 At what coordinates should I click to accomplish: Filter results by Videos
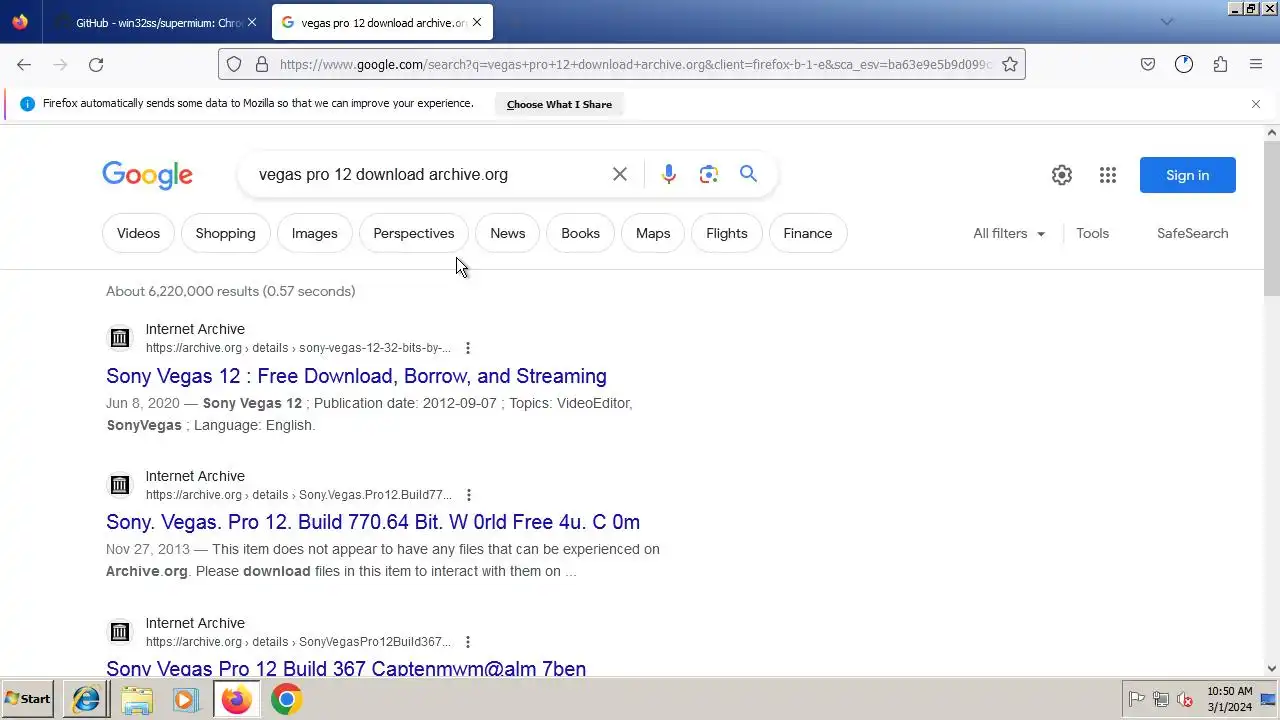pos(138,233)
